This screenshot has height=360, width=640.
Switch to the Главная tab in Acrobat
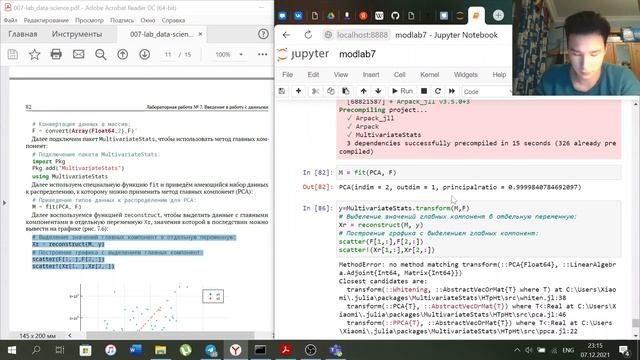point(23,34)
